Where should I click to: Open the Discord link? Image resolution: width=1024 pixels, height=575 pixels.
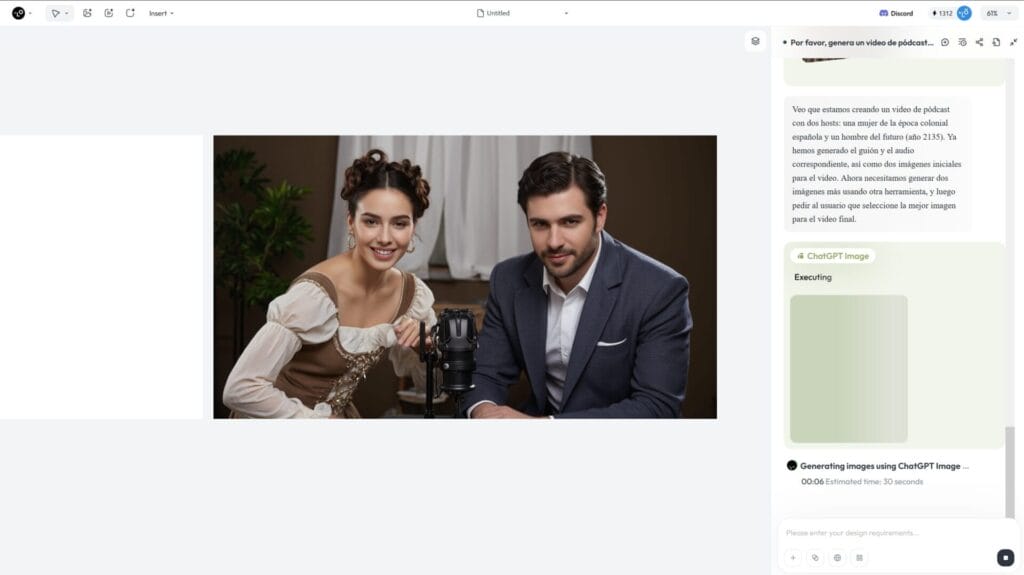(x=896, y=13)
